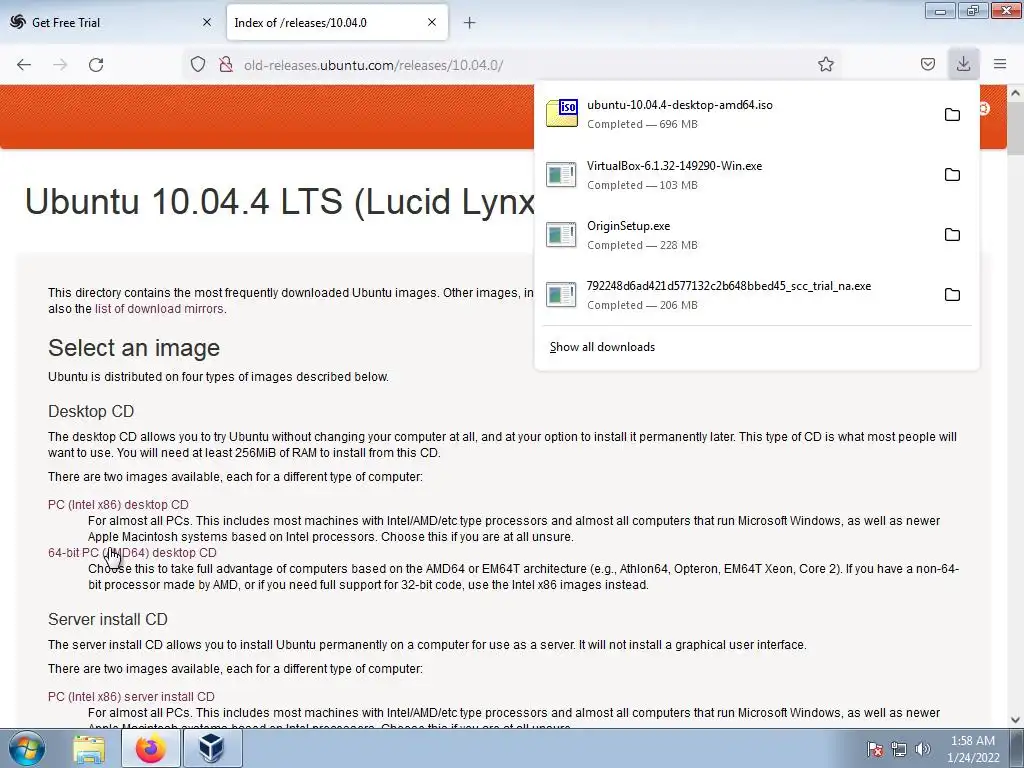Open VirtualBox from the taskbar

coord(212,748)
